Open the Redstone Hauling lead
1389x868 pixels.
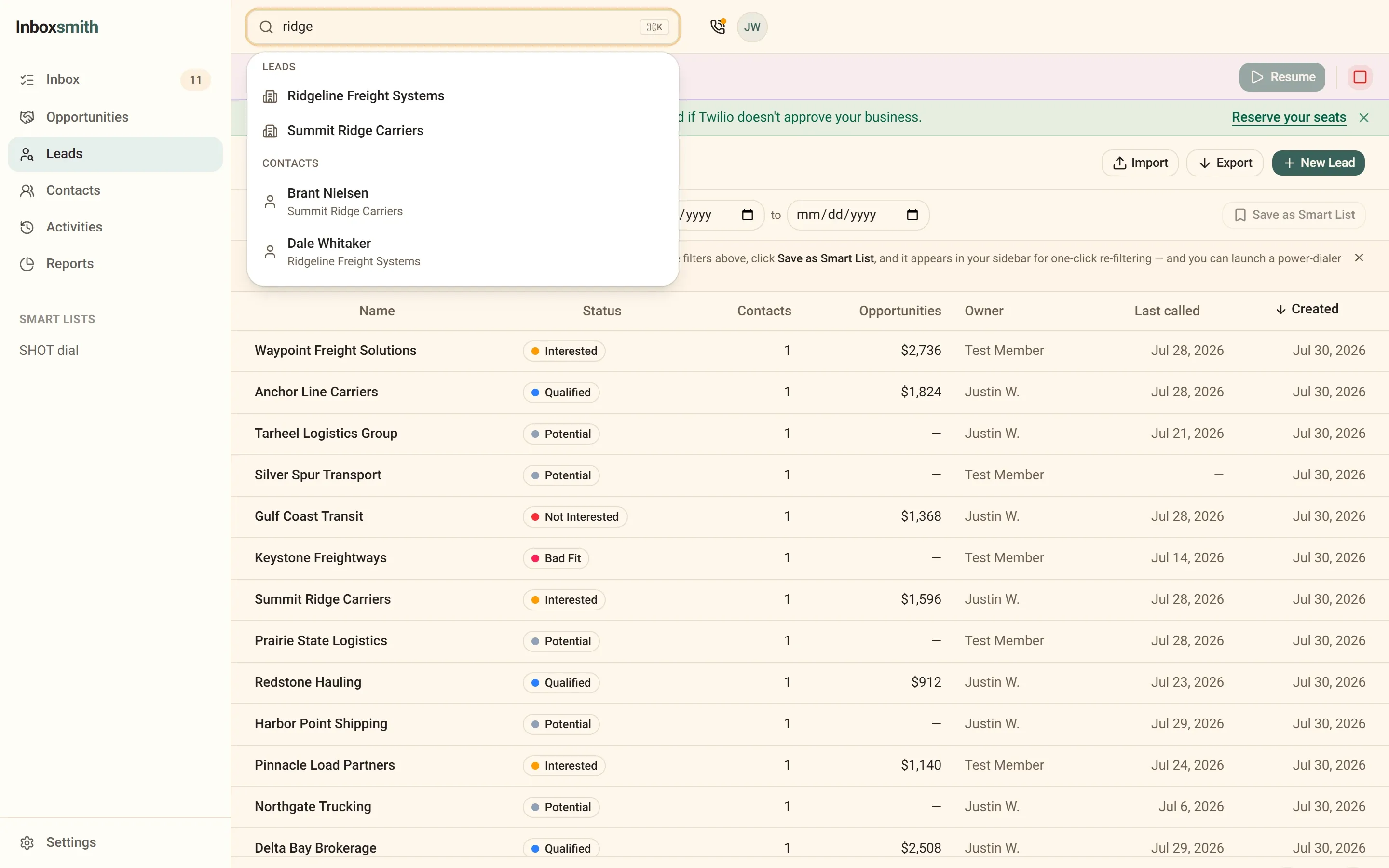coord(308,682)
